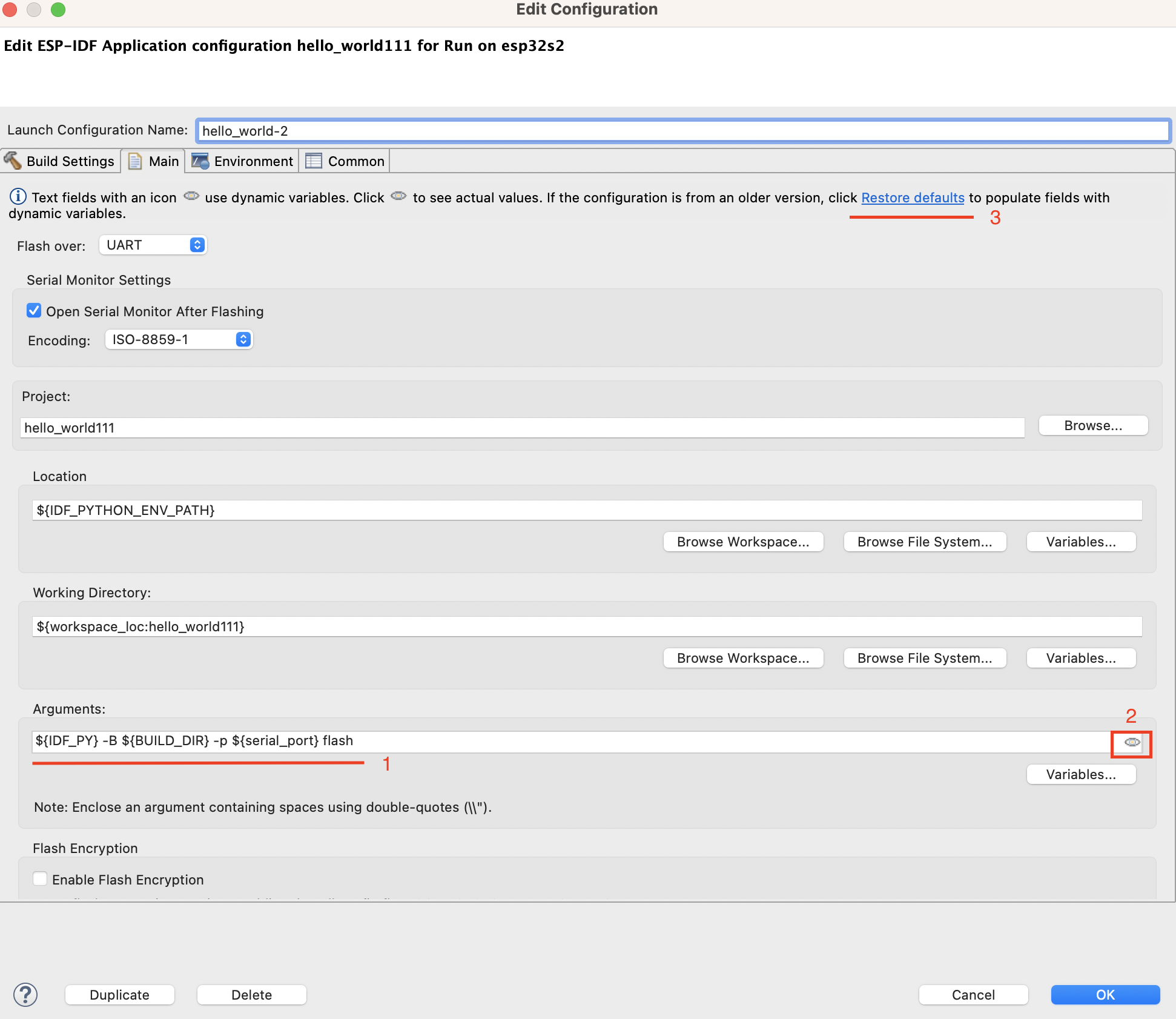Click the Environment tab icon

pos(200,161)
